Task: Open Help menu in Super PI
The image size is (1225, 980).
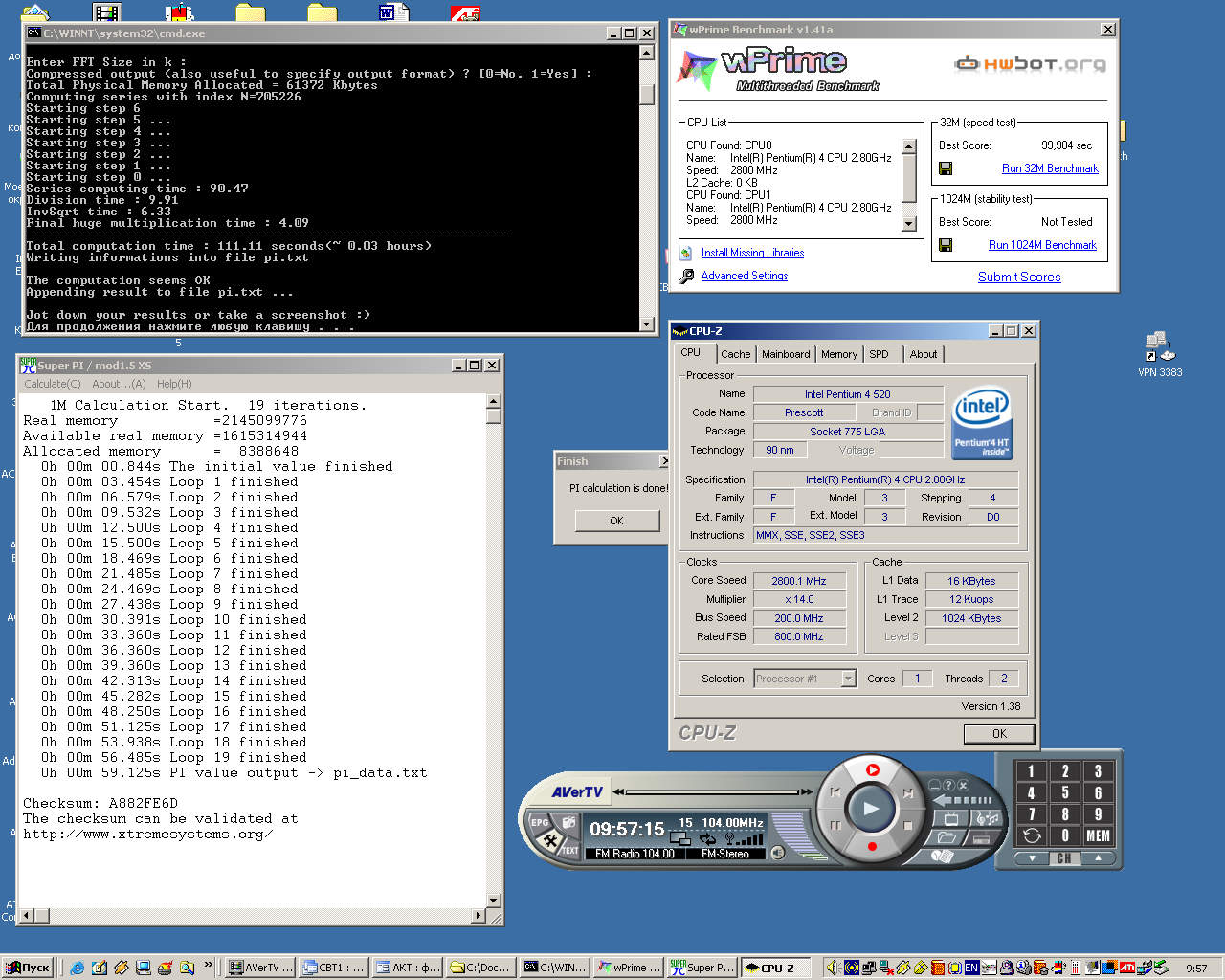Action: (x=174, y=384)
